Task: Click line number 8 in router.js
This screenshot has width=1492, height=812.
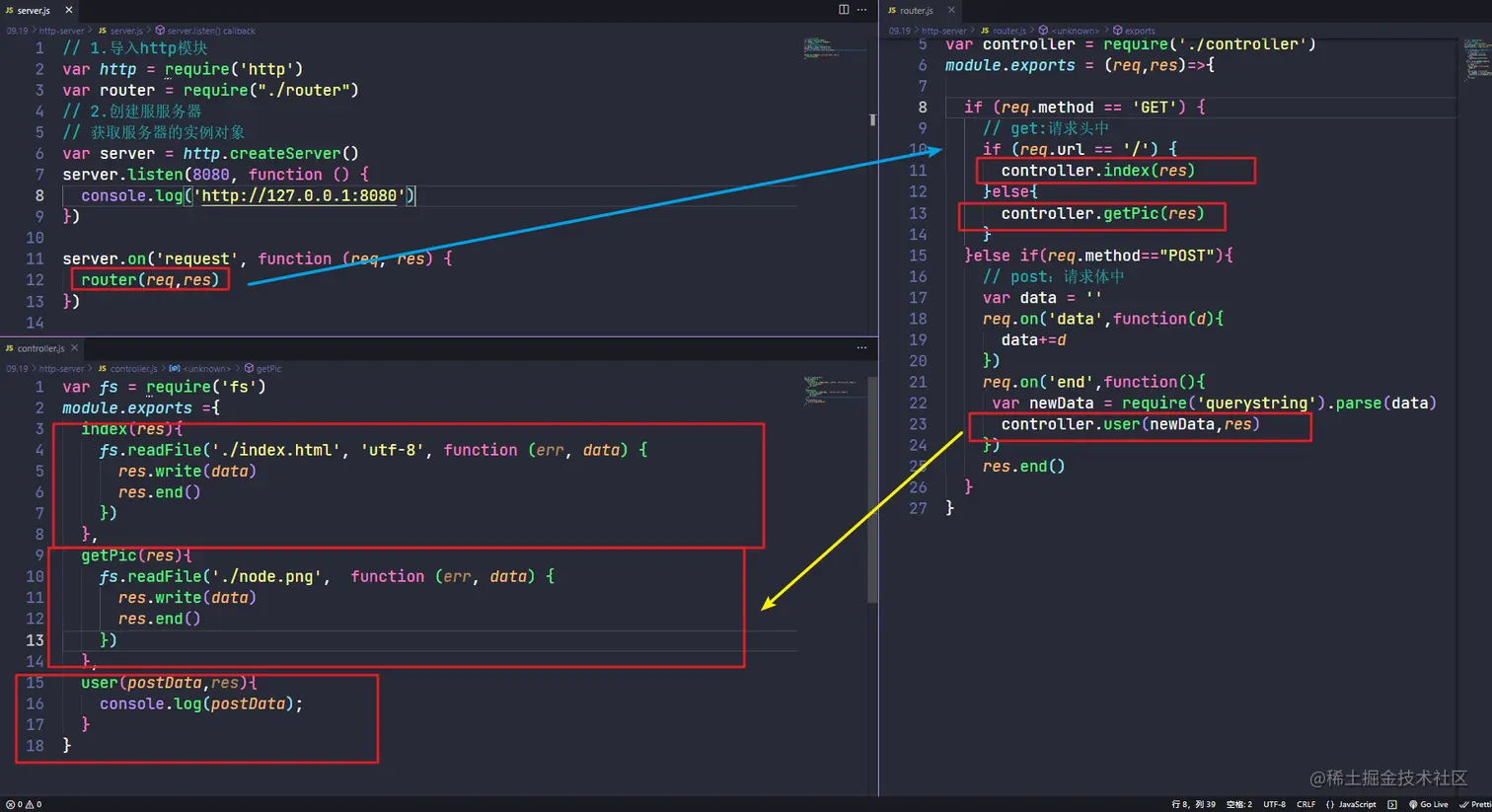Action: 923,107
